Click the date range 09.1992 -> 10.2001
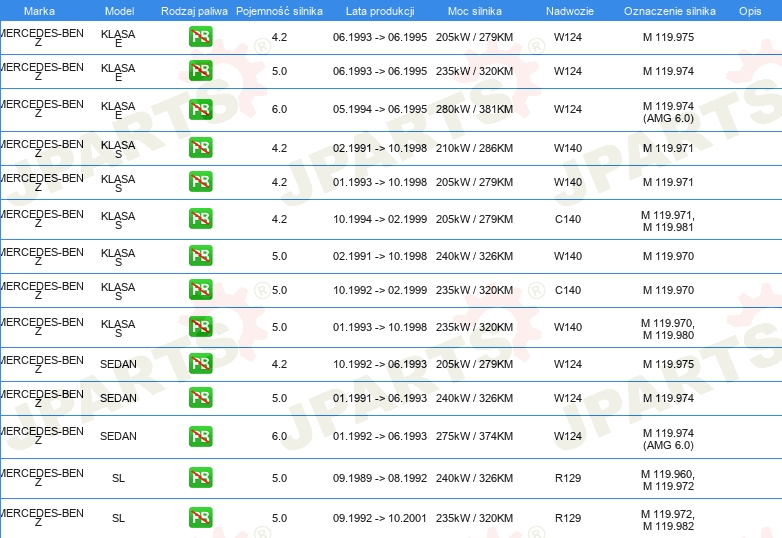 pos(380,518)
